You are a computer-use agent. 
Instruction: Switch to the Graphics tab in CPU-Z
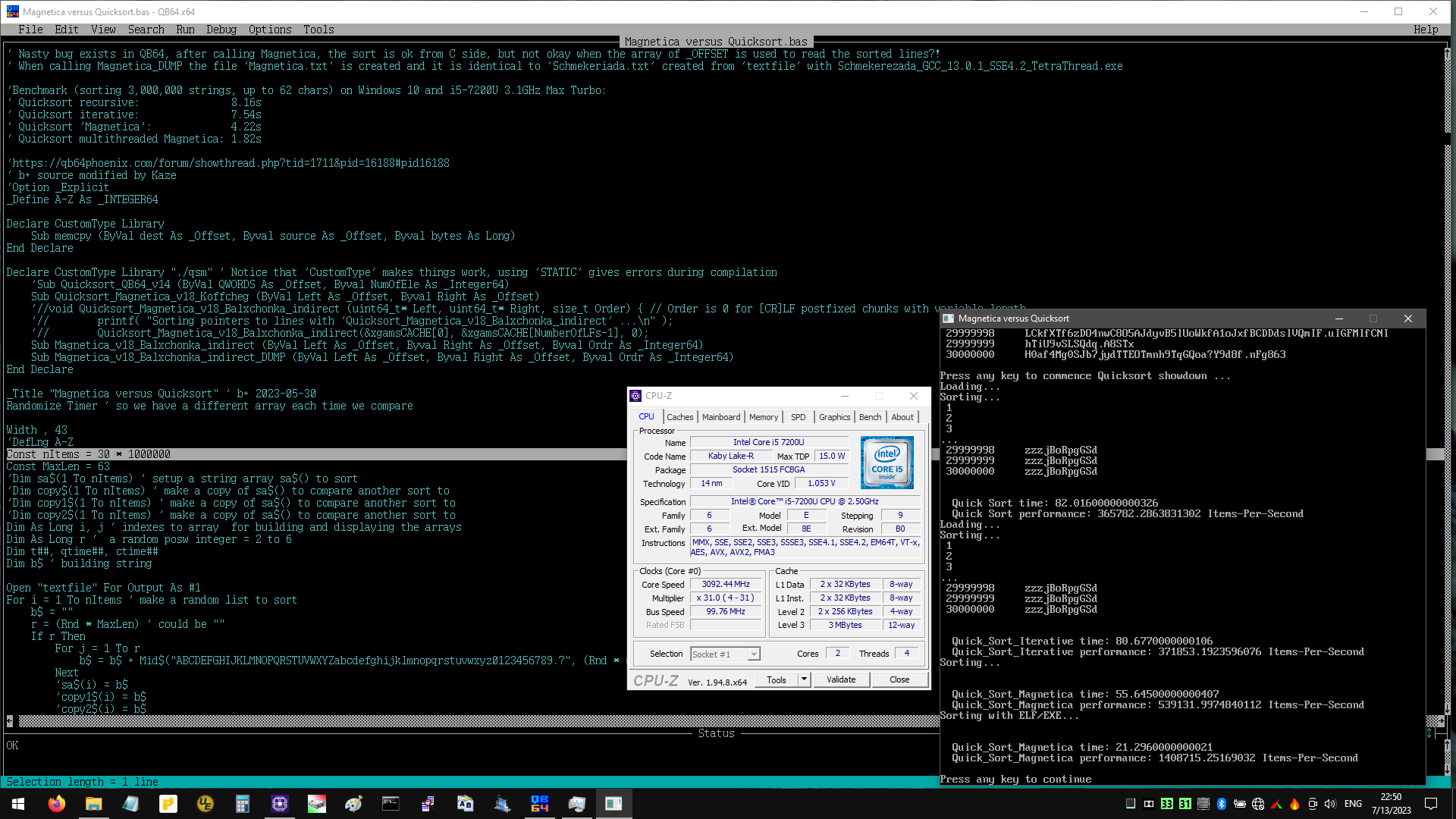pyautogui.click(x=834, y=417)
